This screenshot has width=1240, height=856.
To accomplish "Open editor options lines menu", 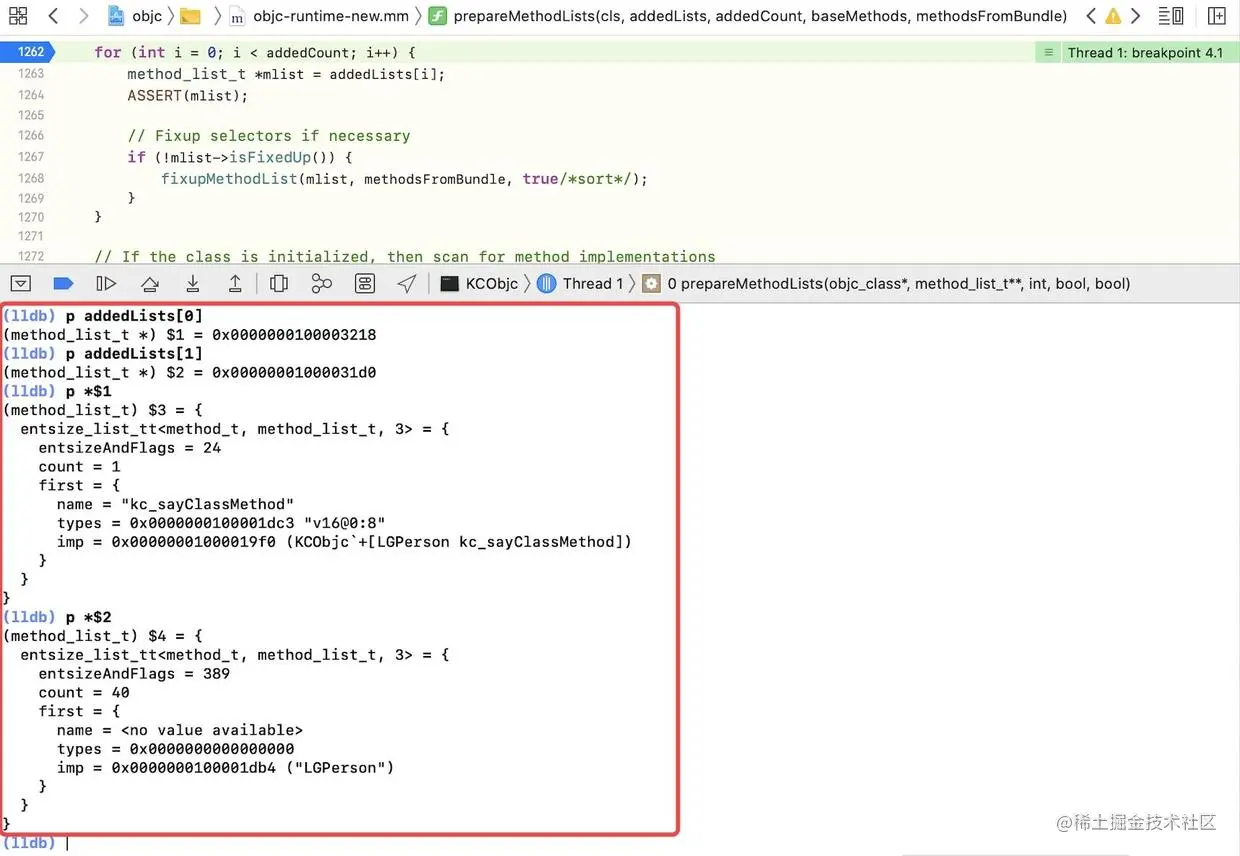I will [x=1170, y=16].
